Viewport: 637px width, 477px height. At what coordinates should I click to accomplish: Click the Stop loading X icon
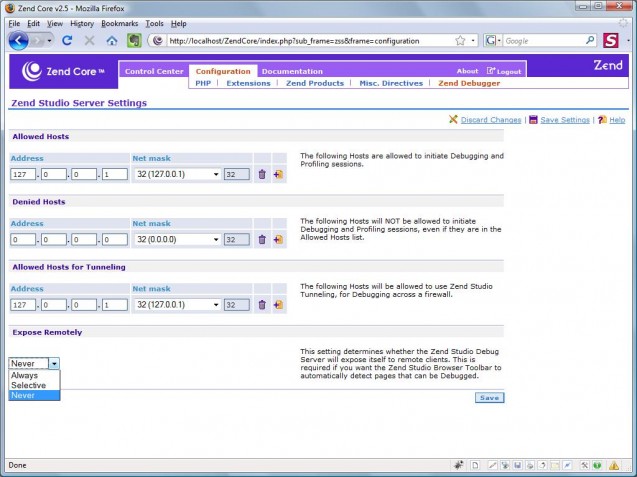pos(89,40)
